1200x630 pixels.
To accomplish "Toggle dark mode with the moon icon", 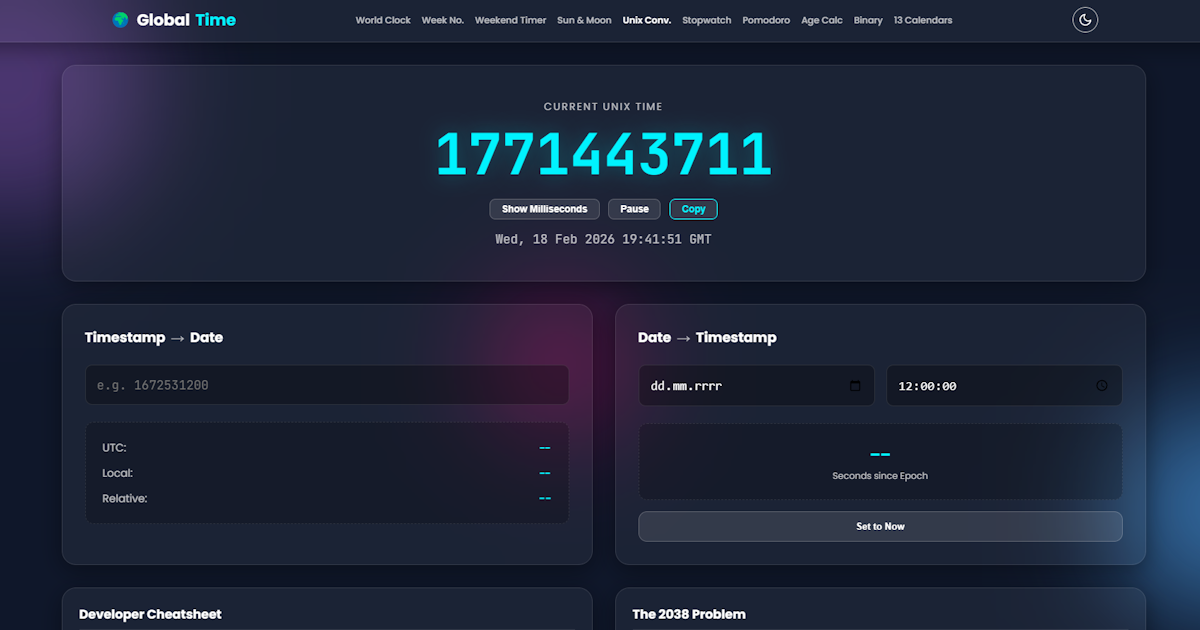I will pos(1085,20).
